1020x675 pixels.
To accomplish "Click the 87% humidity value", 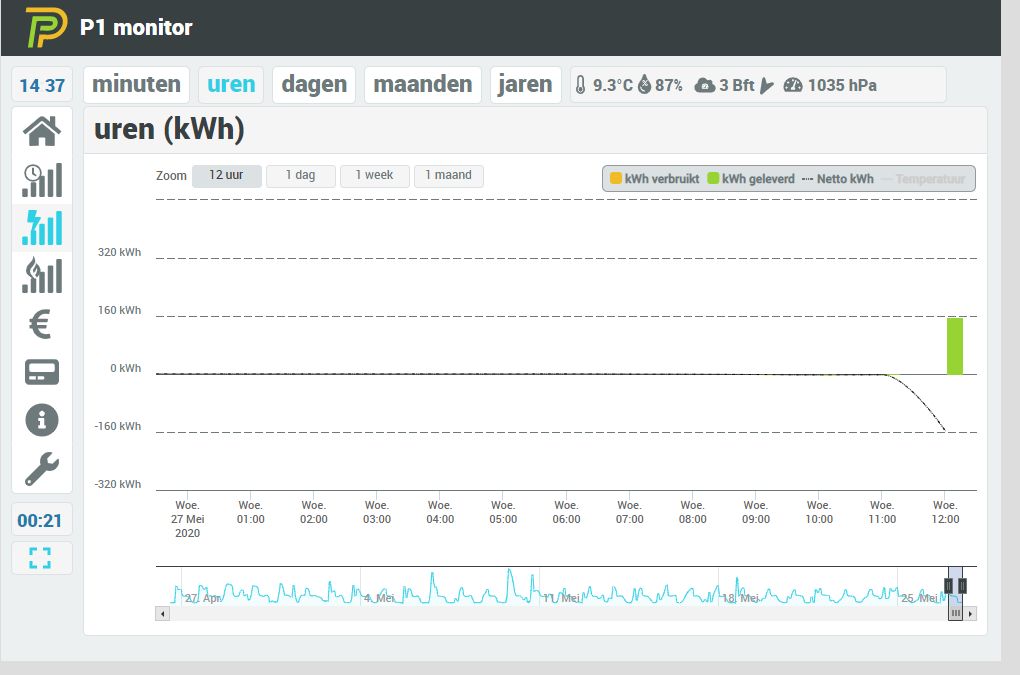I will coord(669,85).
